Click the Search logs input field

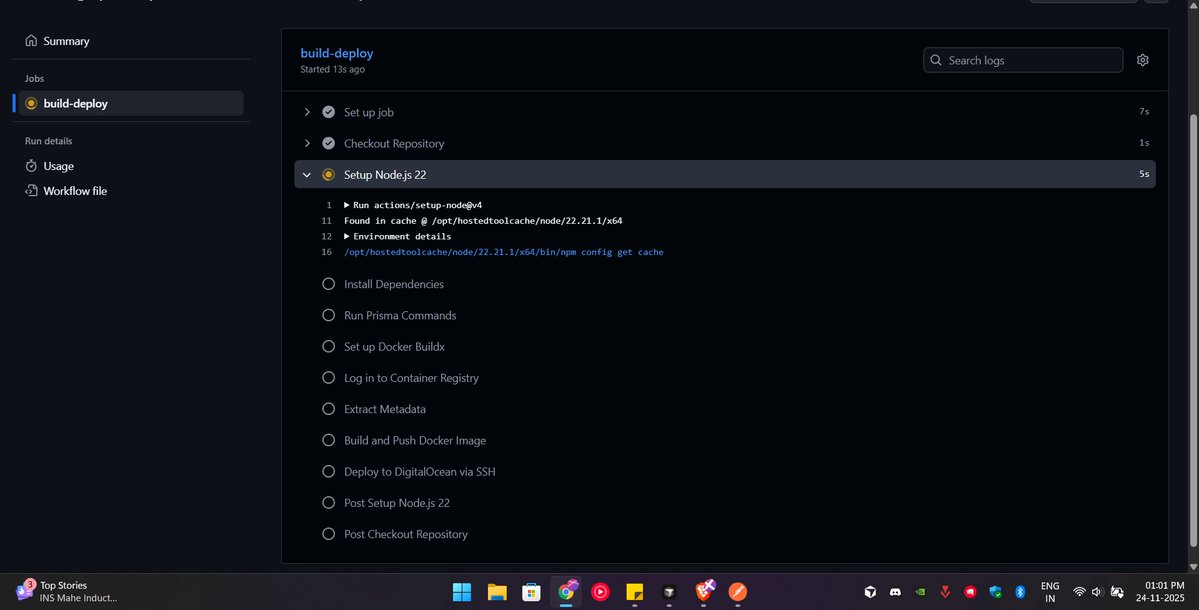point(1020,60)
